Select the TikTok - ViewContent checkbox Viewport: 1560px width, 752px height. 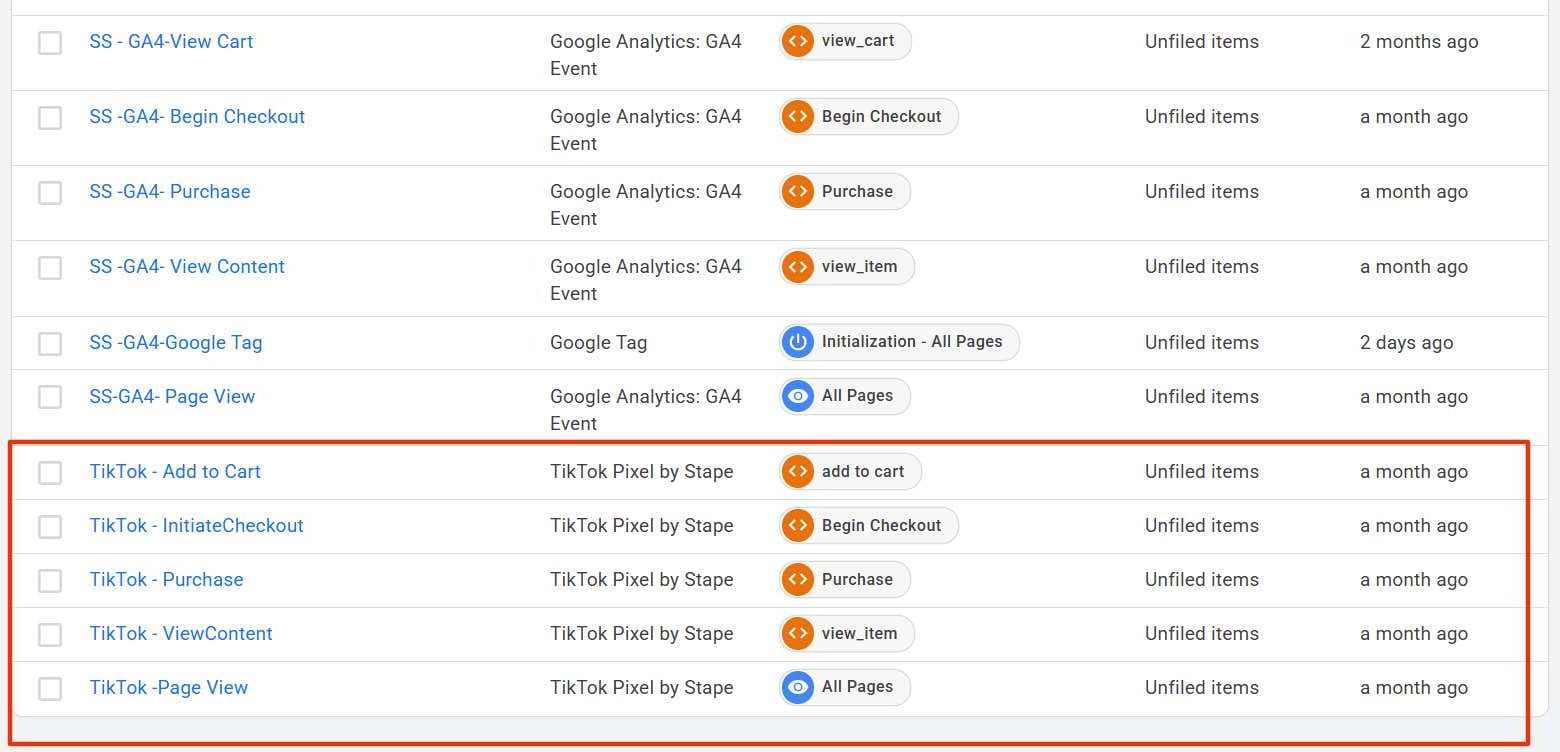coord(50,634)
